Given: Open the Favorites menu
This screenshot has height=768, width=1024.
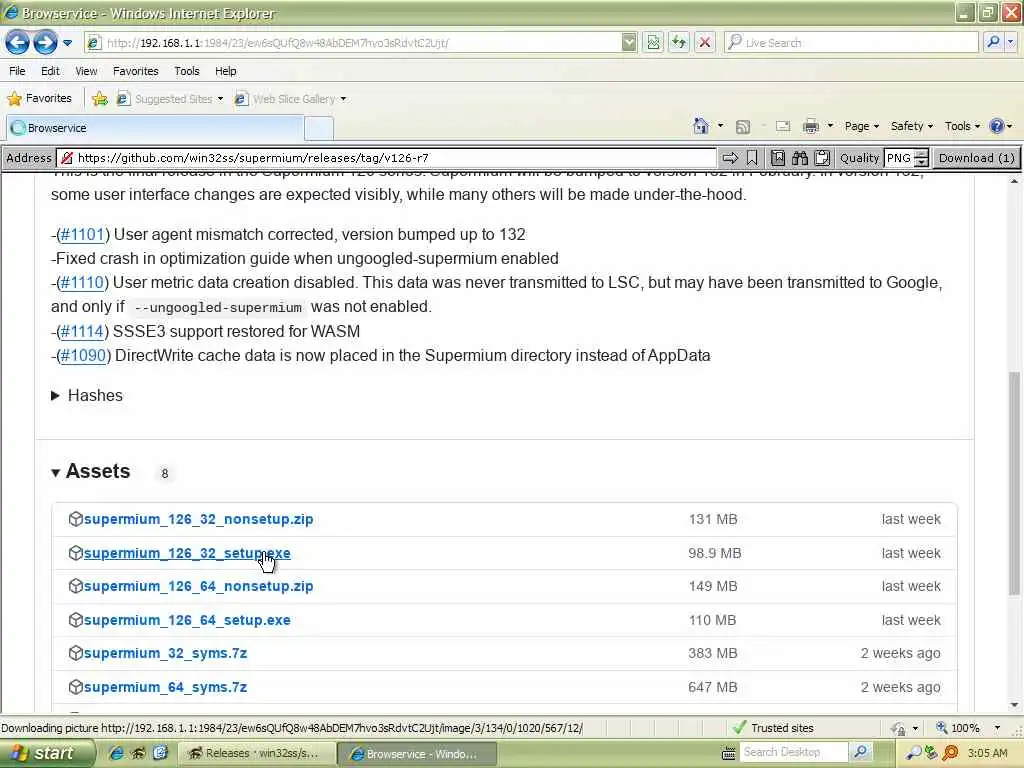Looking at the screenshot, I should [x=135, y=71].
